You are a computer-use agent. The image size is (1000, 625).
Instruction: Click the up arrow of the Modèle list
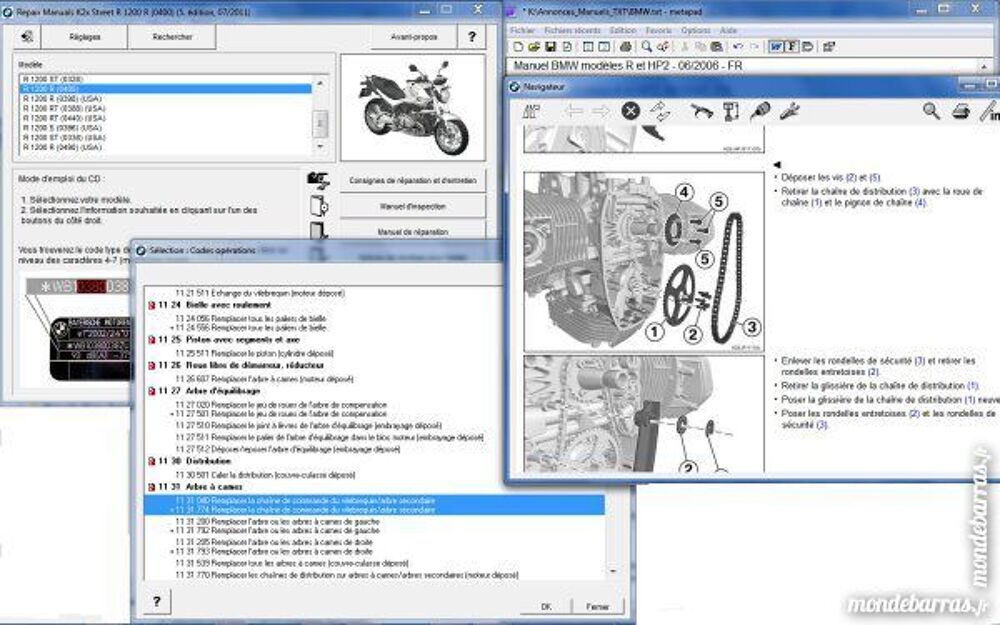tap(320, 83)
